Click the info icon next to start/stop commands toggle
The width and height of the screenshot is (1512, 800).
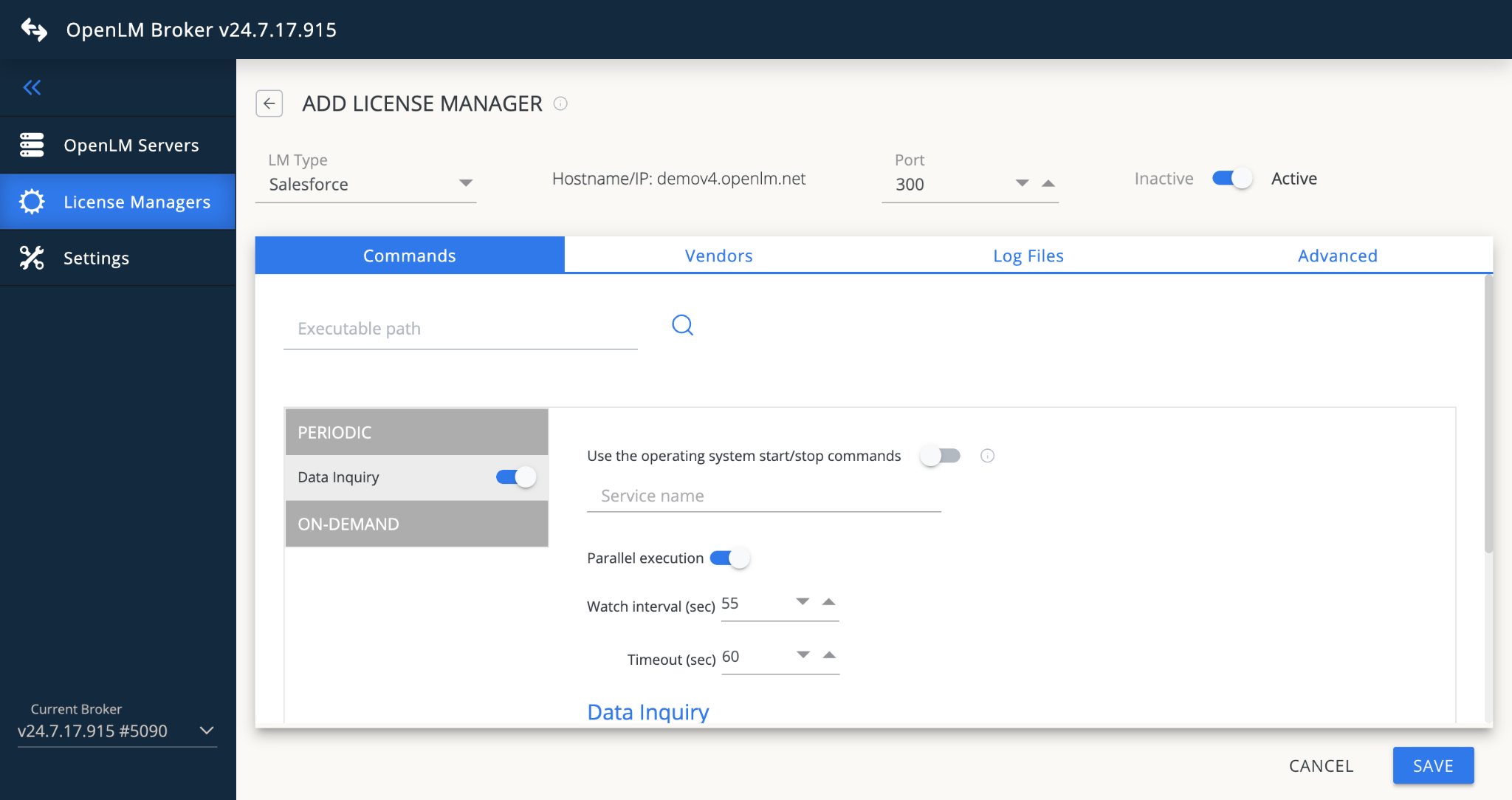(989, 456)
